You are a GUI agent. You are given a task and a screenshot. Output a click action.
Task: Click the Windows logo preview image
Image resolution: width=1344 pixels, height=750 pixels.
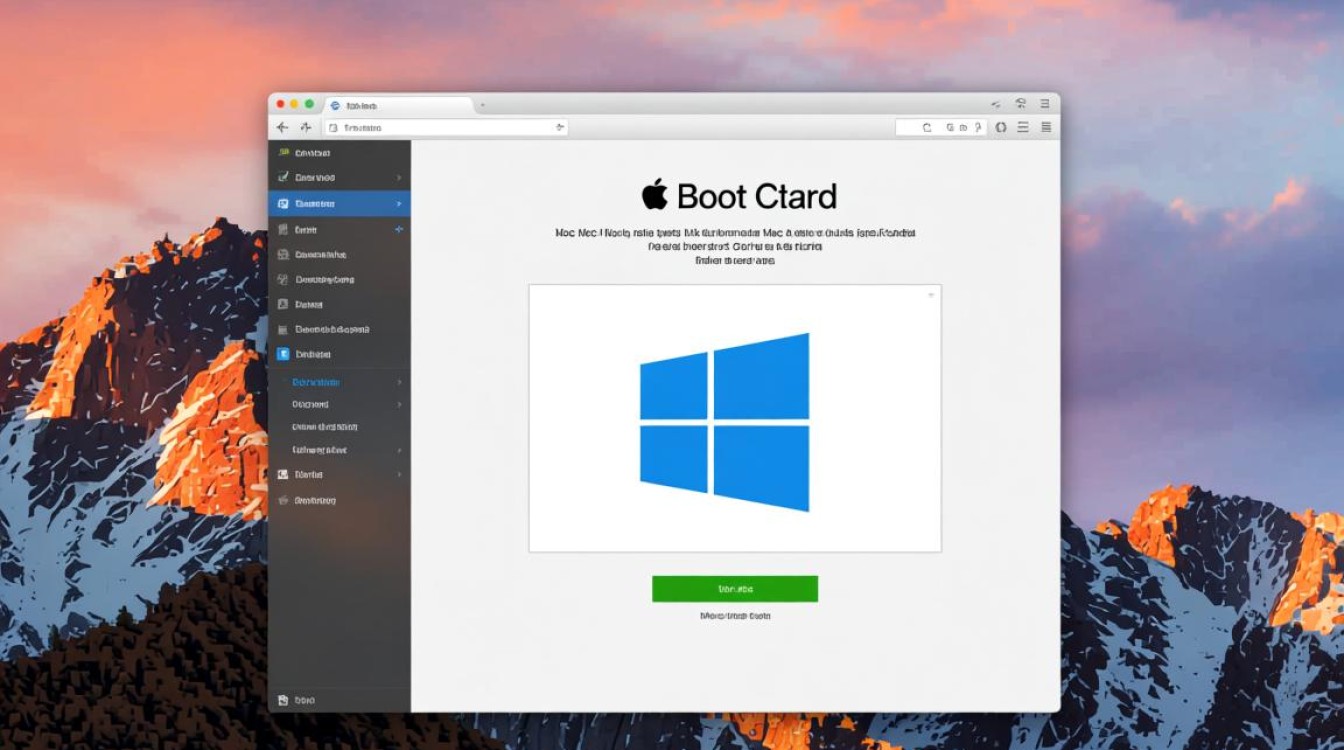[x=734, y=418]
